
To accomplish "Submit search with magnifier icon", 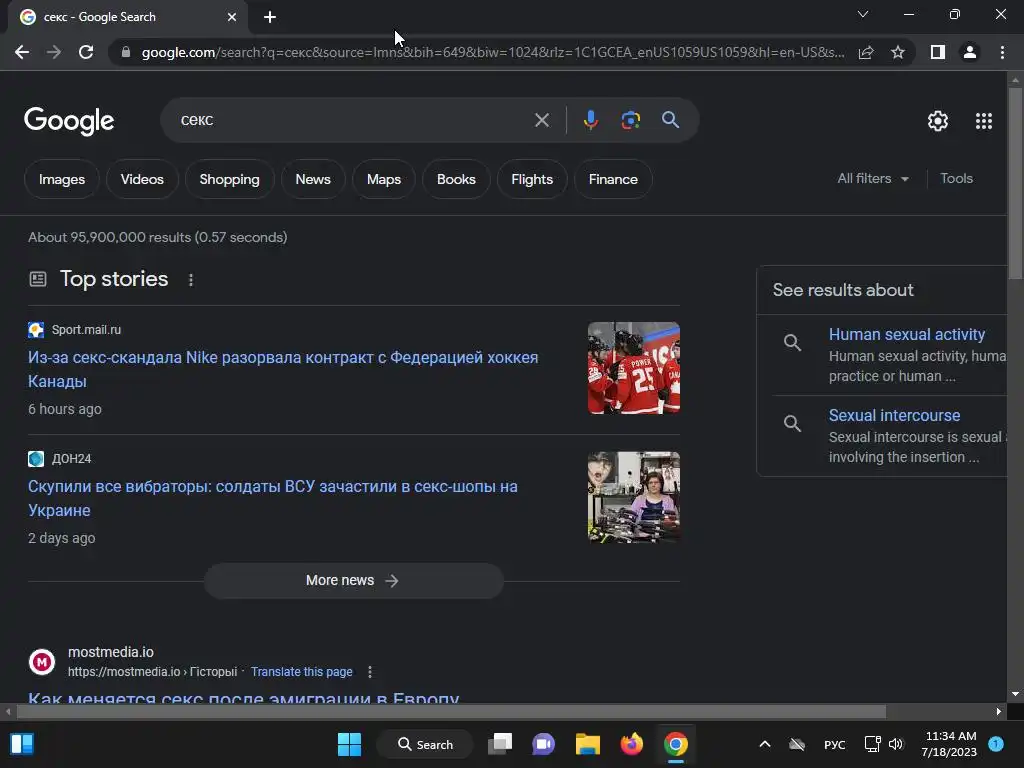I will 670,120.
